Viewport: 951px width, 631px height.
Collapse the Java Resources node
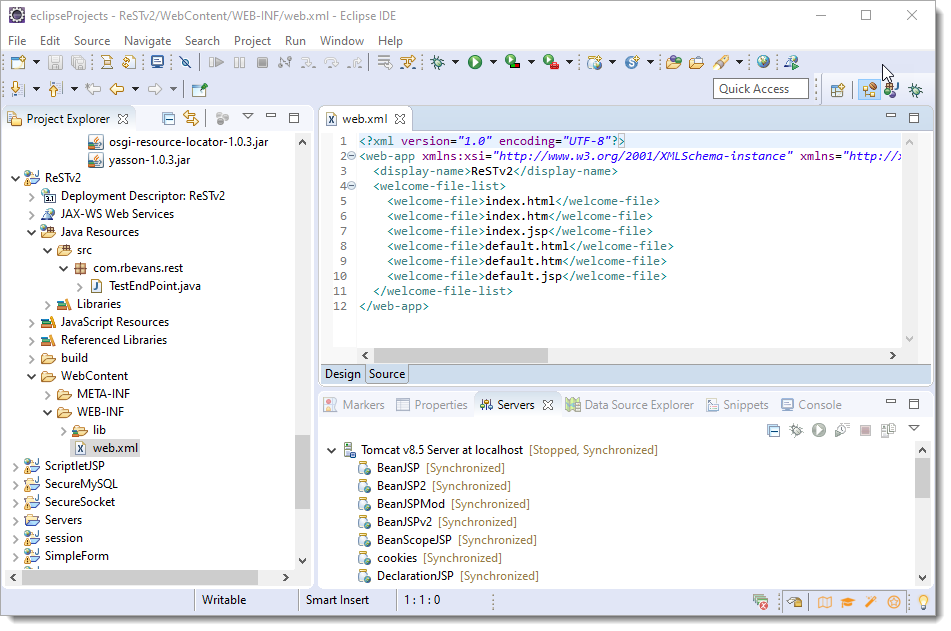click(x=32, y=232)
